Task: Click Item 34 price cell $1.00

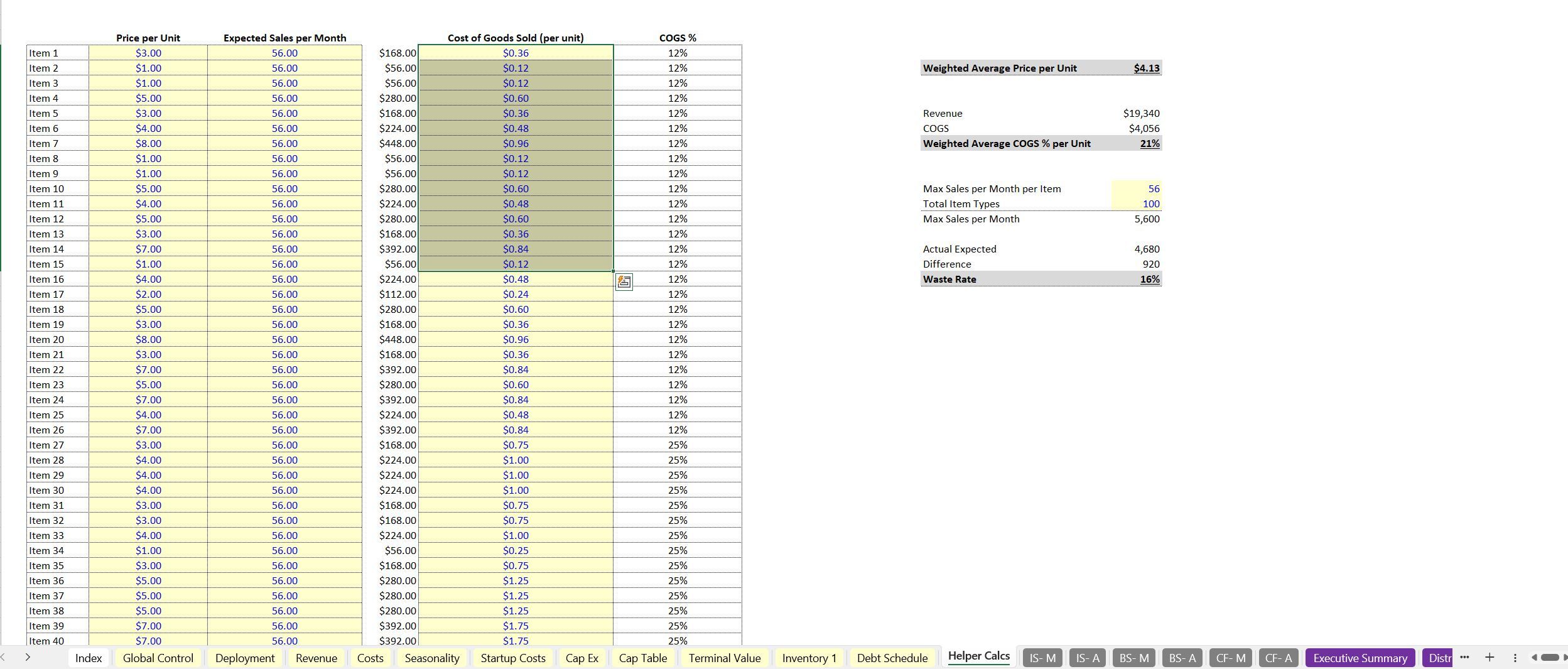Action: 148,550
